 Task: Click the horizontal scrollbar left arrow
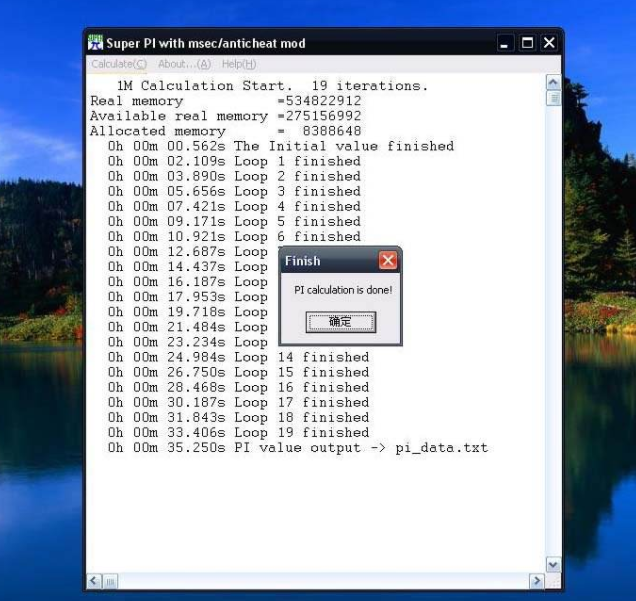(x=94, y=581)
